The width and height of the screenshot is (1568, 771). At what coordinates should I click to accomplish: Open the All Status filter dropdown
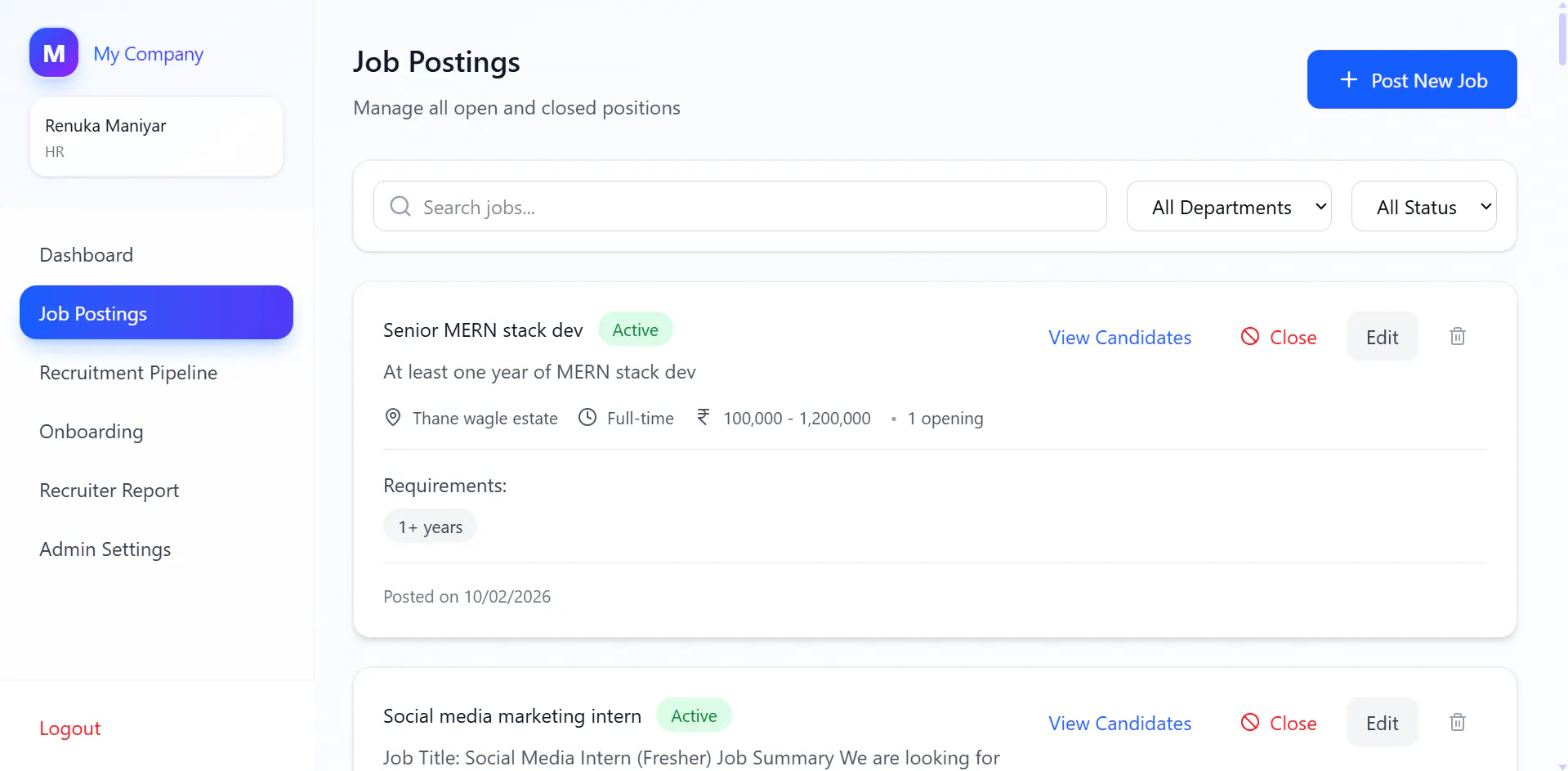[x=1424, y=206]
